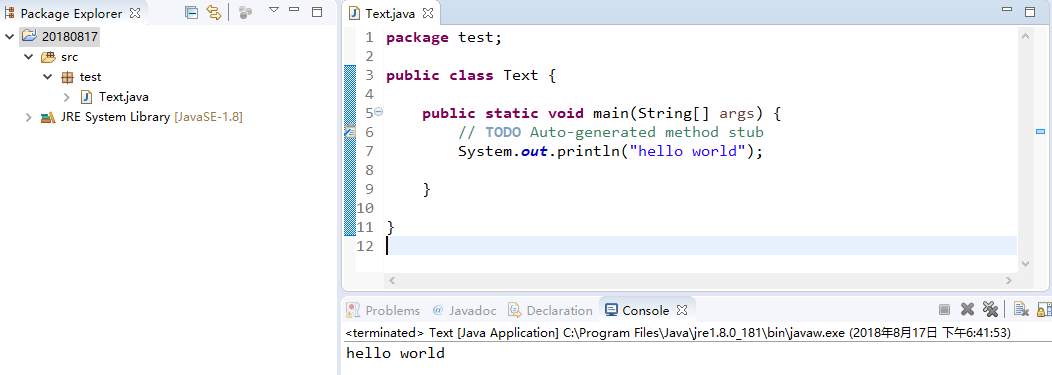The image size is (1052, 375).
Task: Select the test package
Action: [x=91, y=77]
